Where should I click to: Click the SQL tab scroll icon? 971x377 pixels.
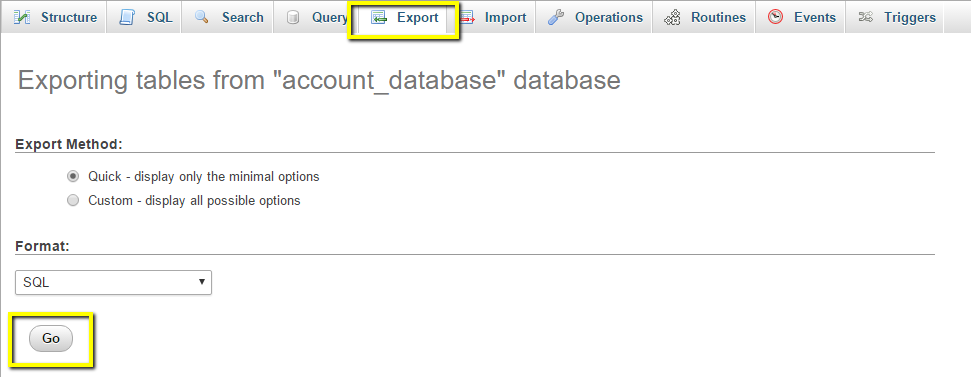pos(127,17)
